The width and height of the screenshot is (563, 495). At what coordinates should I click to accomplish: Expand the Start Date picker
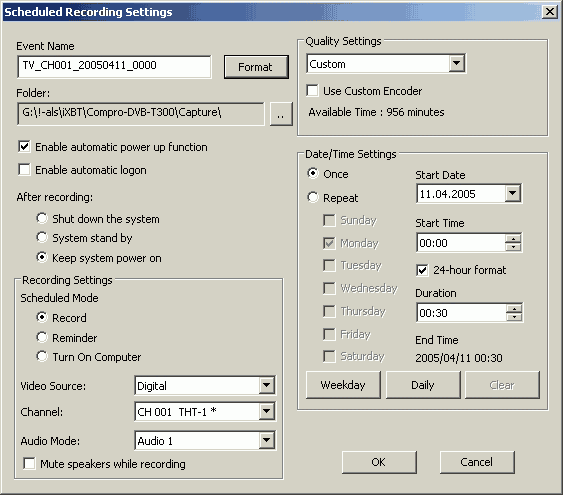[x=513, y=193]
